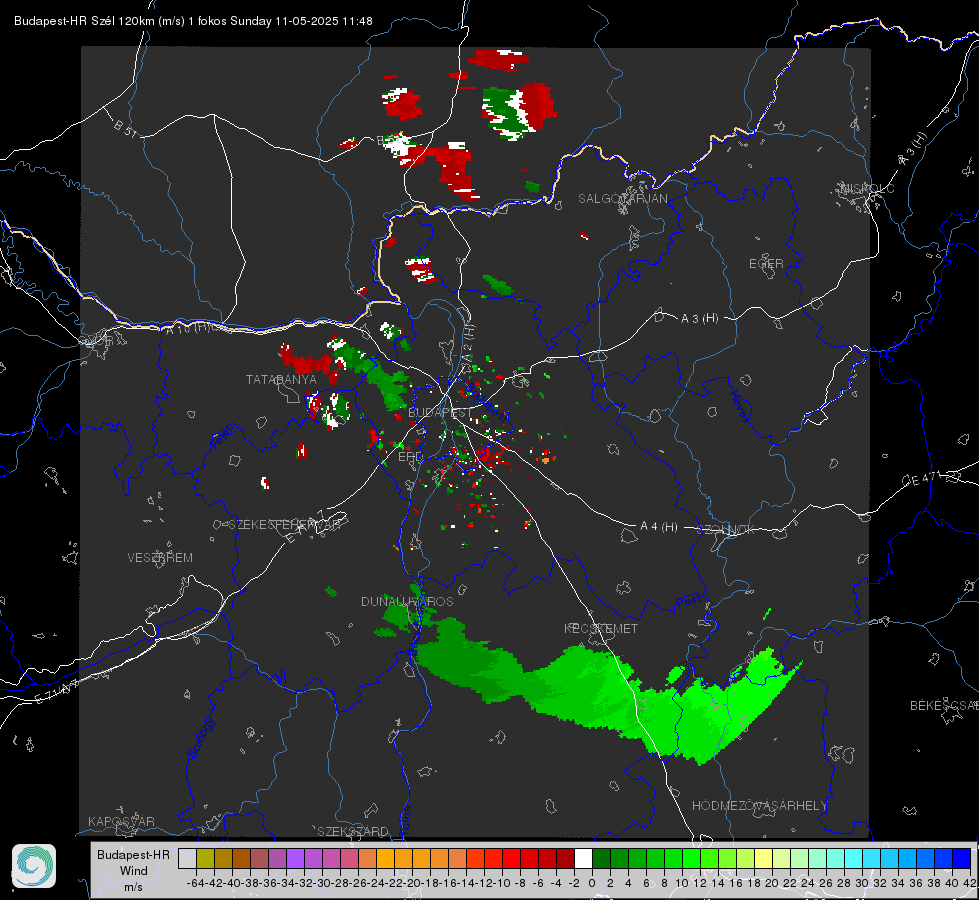
Task: Select the white zero-value legend swatch
Action: click(x=583, y=859)
